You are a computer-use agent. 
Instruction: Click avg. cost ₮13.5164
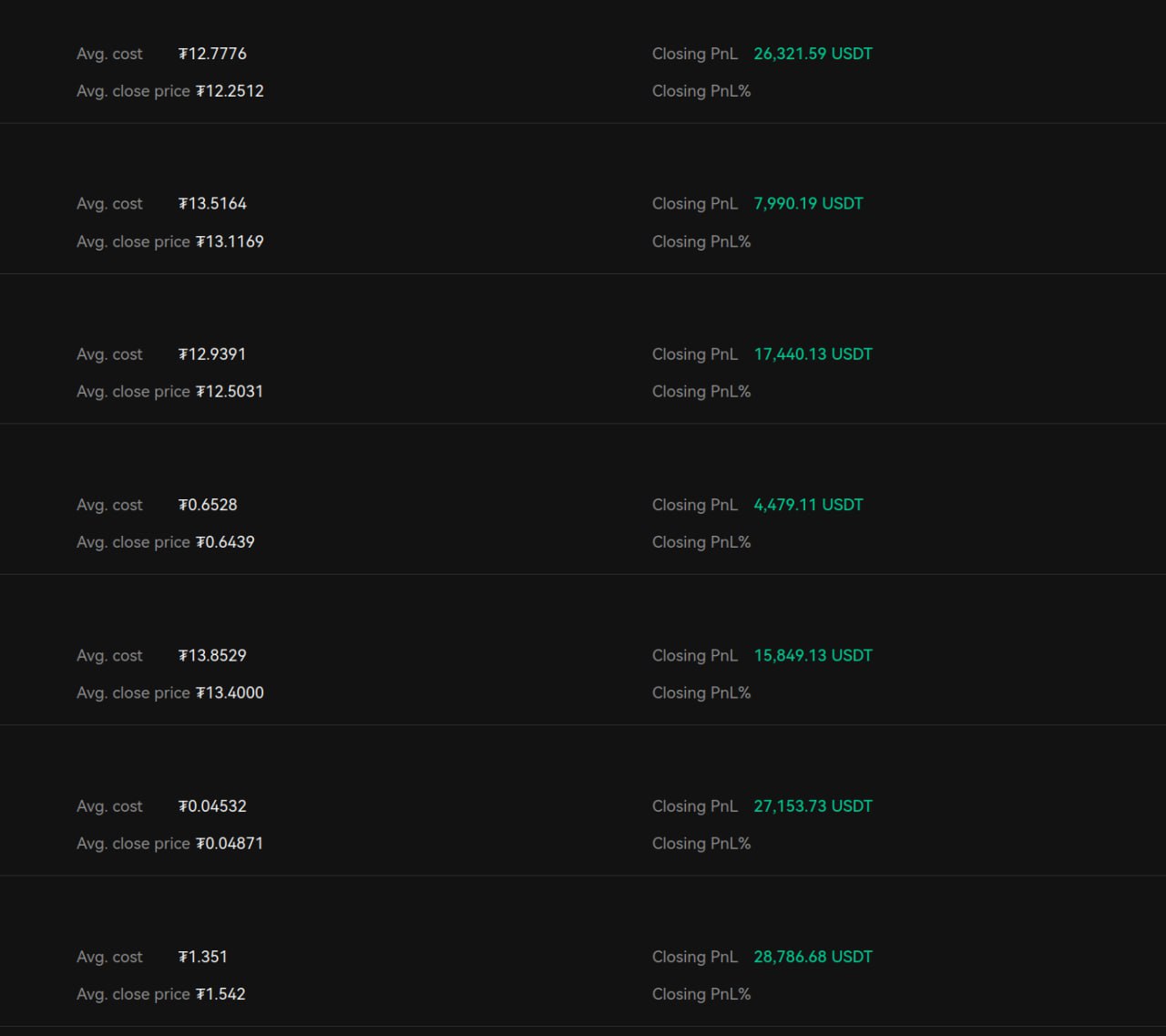click(x=212, y=204)
